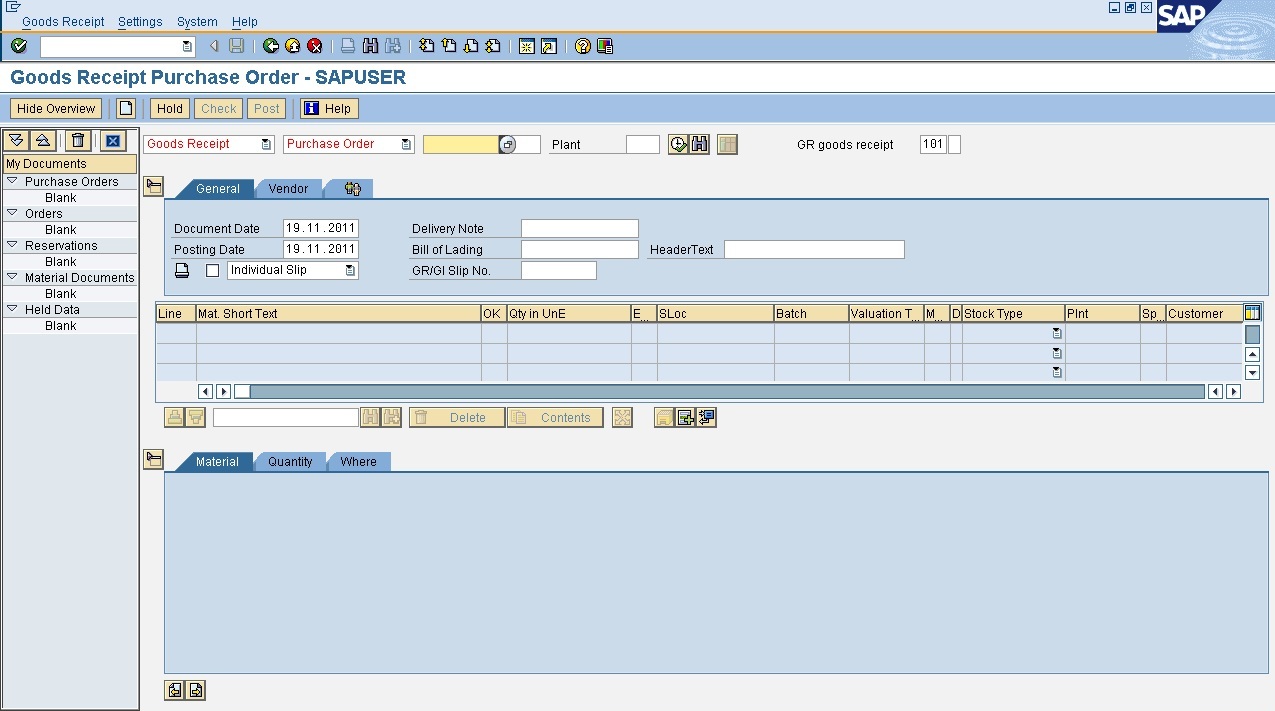This screenshot has width=1275, height=711.
Task: Click the item table horizontal scrollbar
Action: [x=718, y=391]
